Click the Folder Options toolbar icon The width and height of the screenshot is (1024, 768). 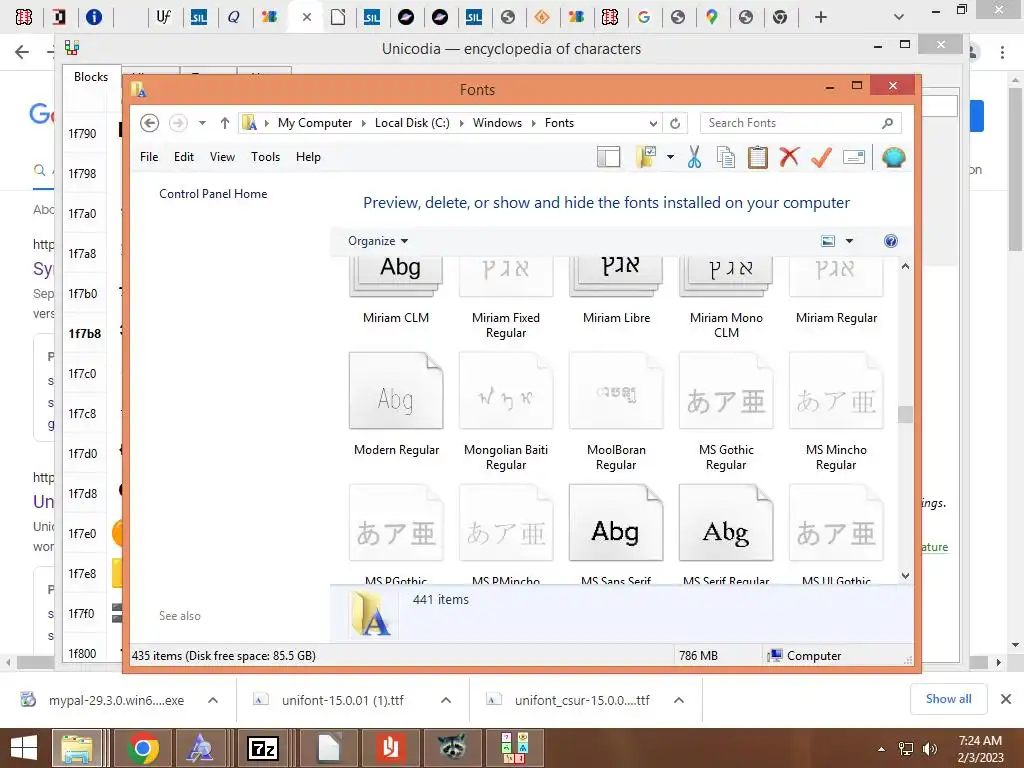[646, 157]
